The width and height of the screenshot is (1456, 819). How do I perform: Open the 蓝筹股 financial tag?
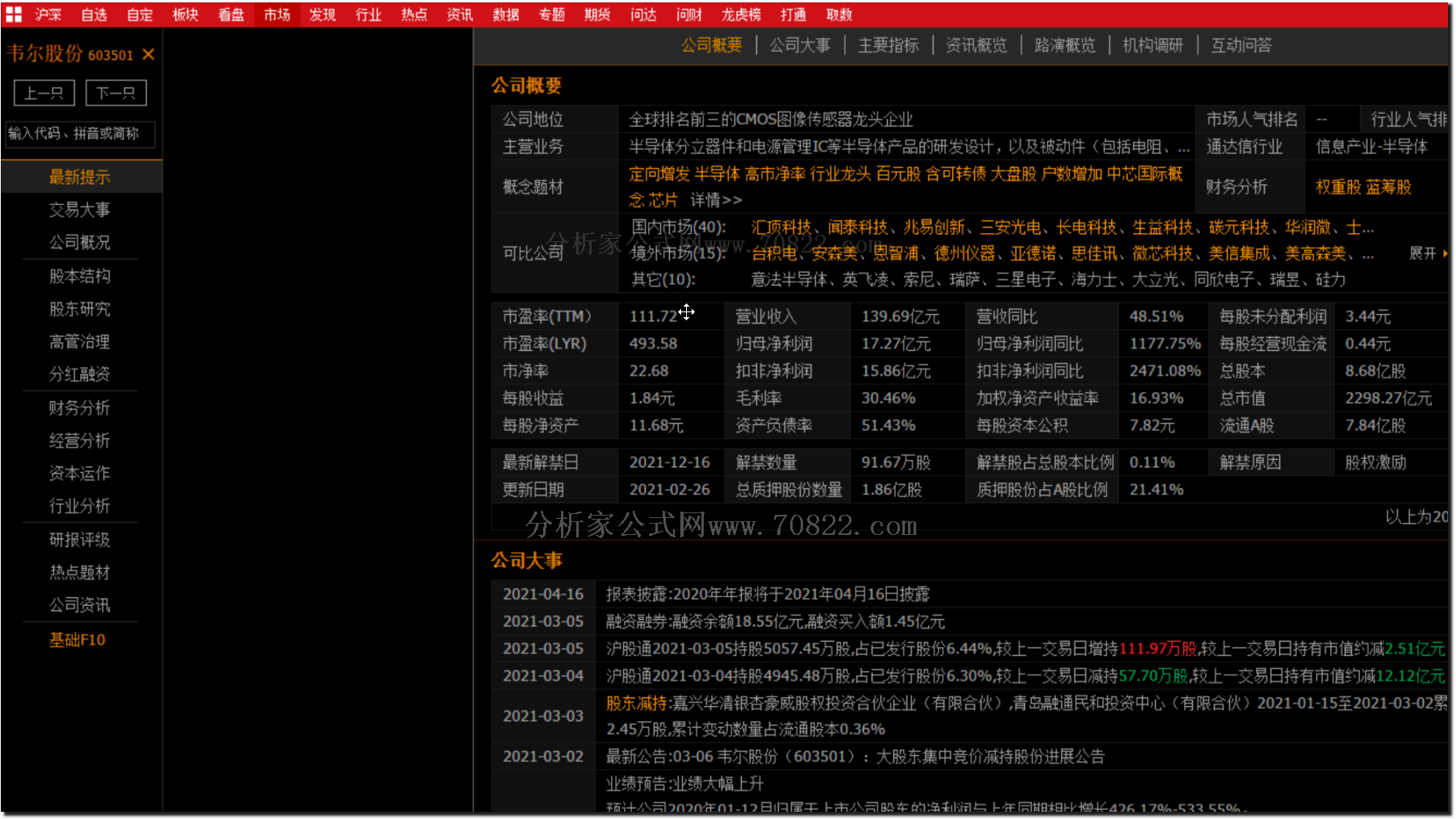tap(1389, 187)
